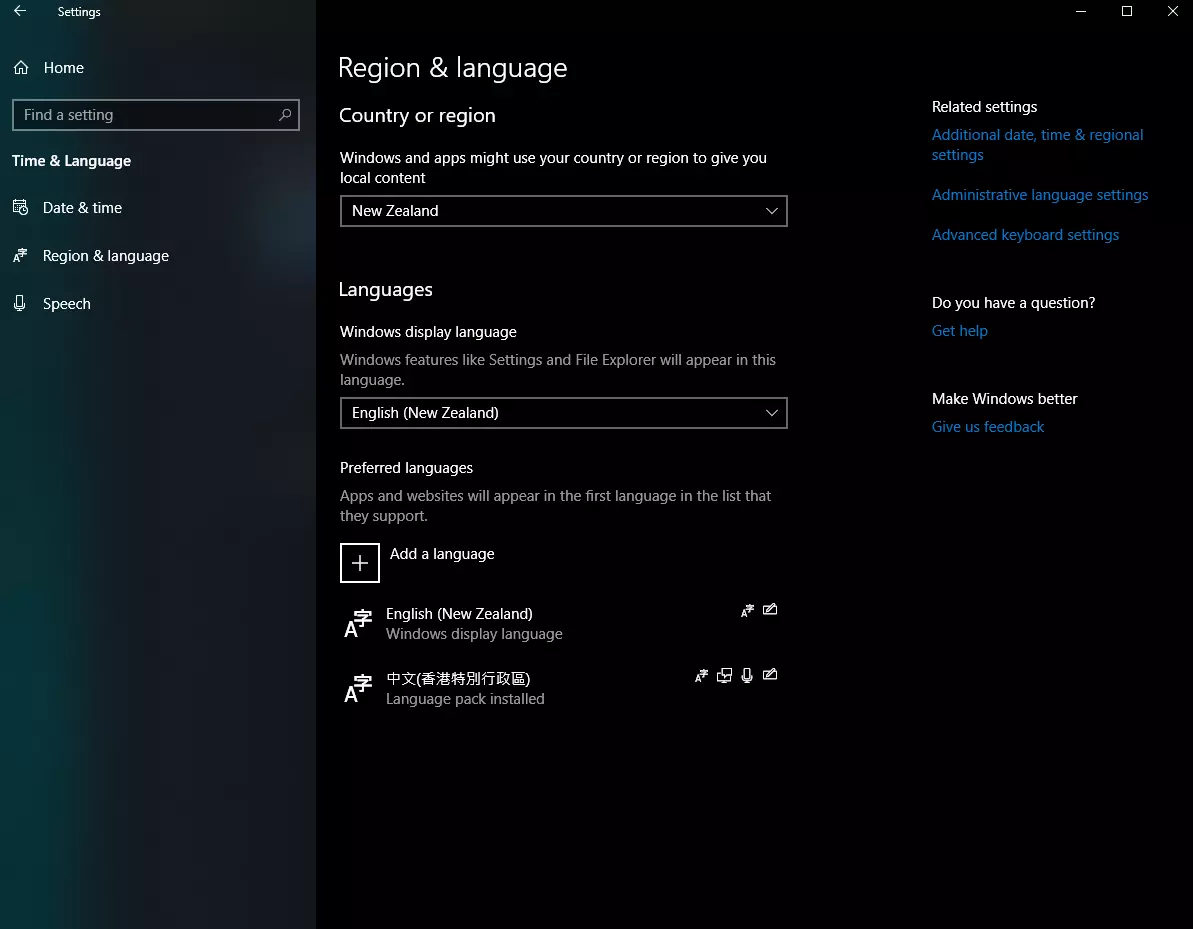Click the Add a language plus icon
1193x929 pixels.
point(360,563)
